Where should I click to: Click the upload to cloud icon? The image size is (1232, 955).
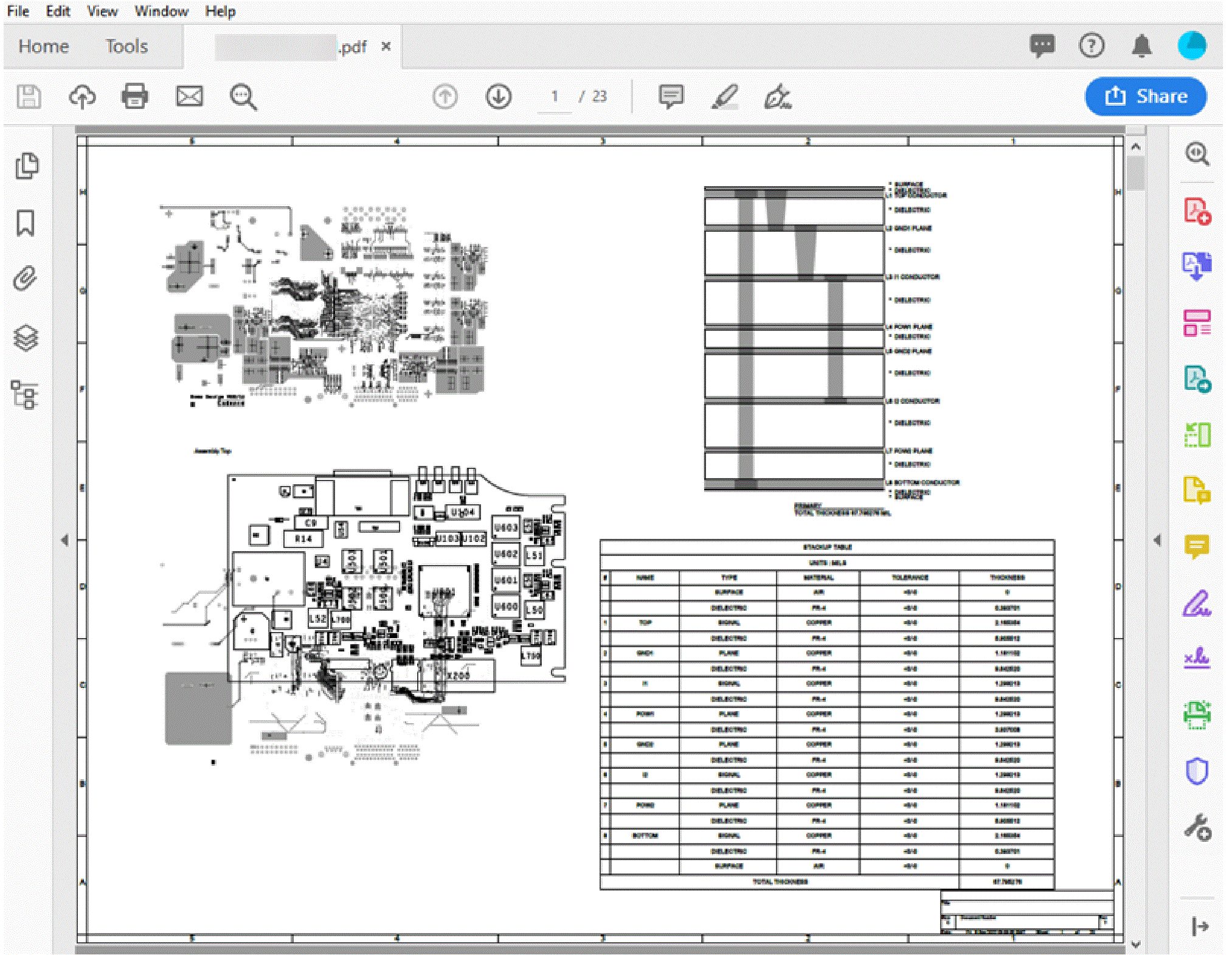click(x=83, y=96)
